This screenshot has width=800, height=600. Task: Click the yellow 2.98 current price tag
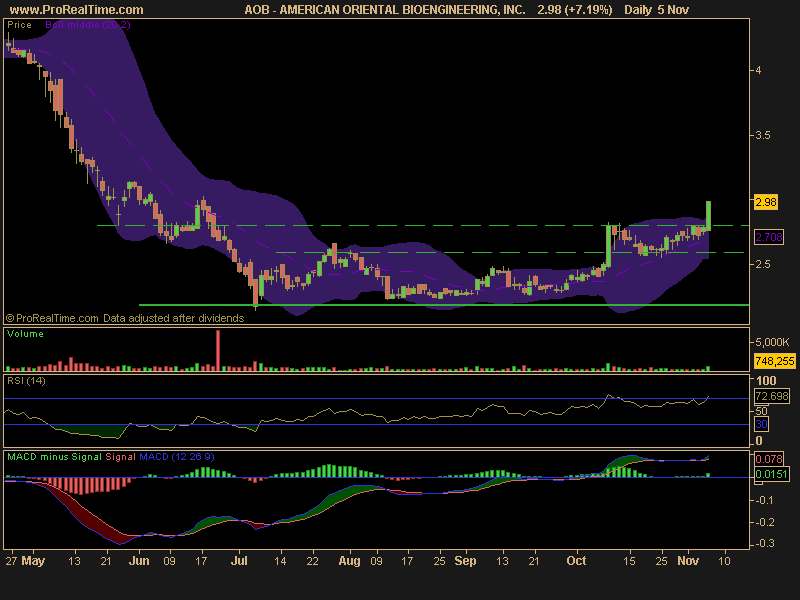pyautogui.click(x=766, y=202)
